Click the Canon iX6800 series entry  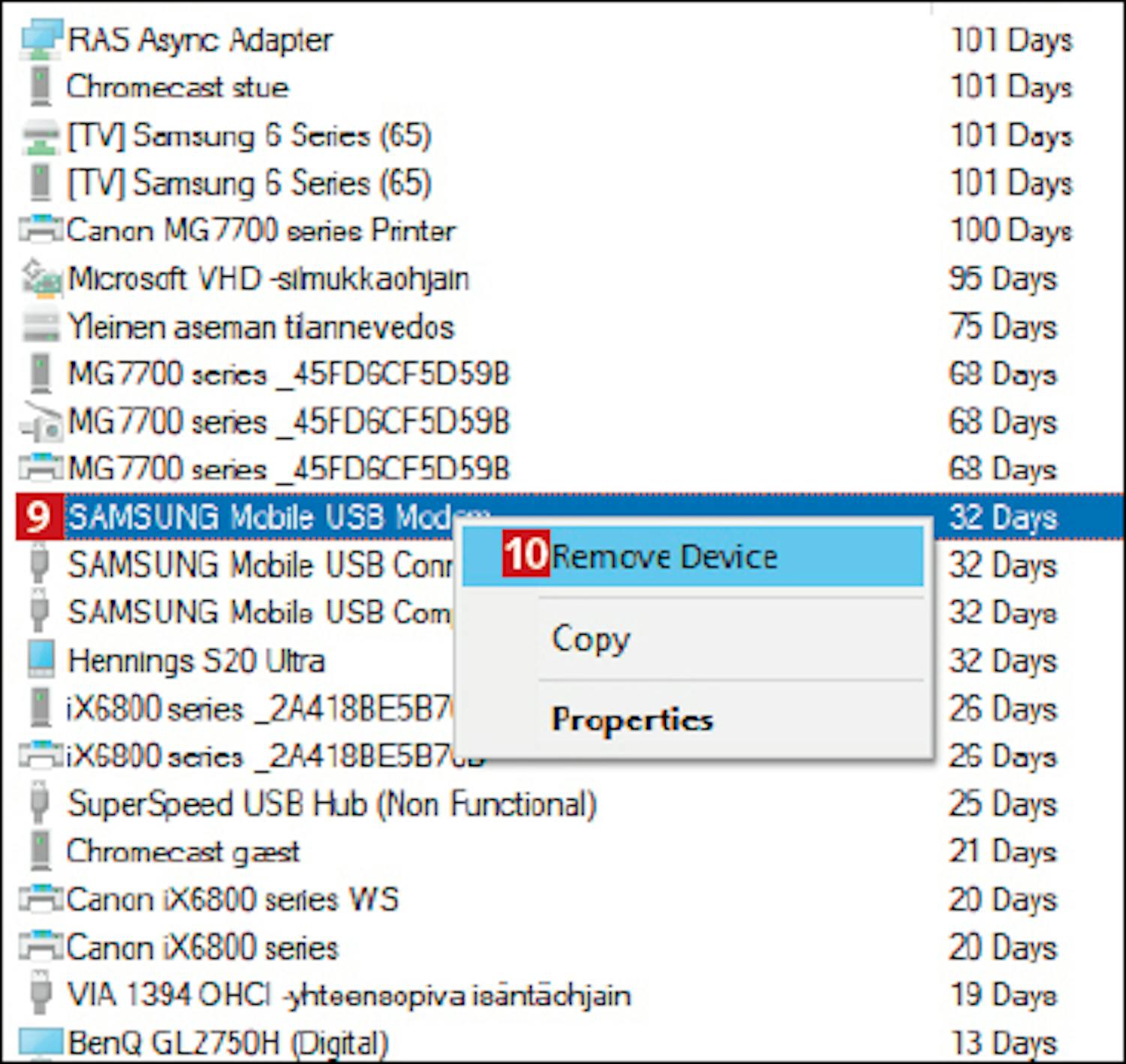[203, 948]
